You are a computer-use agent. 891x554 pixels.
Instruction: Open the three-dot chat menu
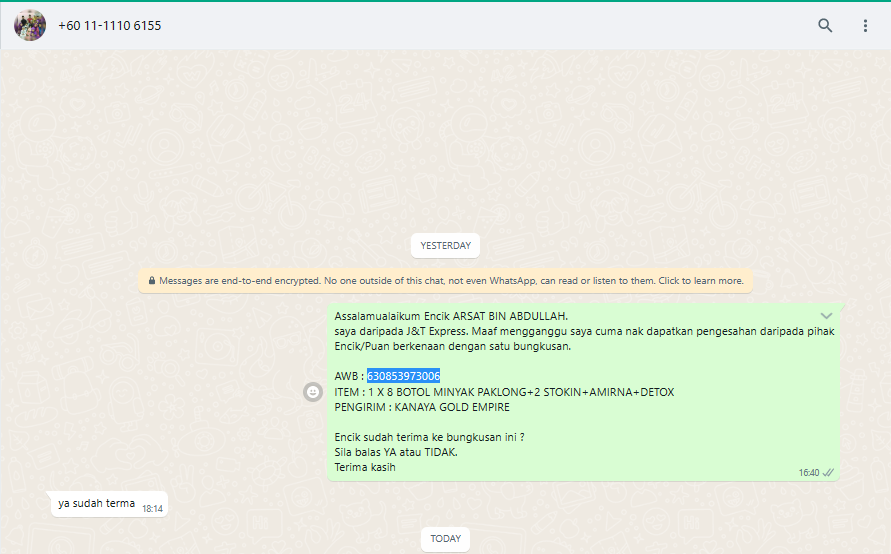point(866,26)
